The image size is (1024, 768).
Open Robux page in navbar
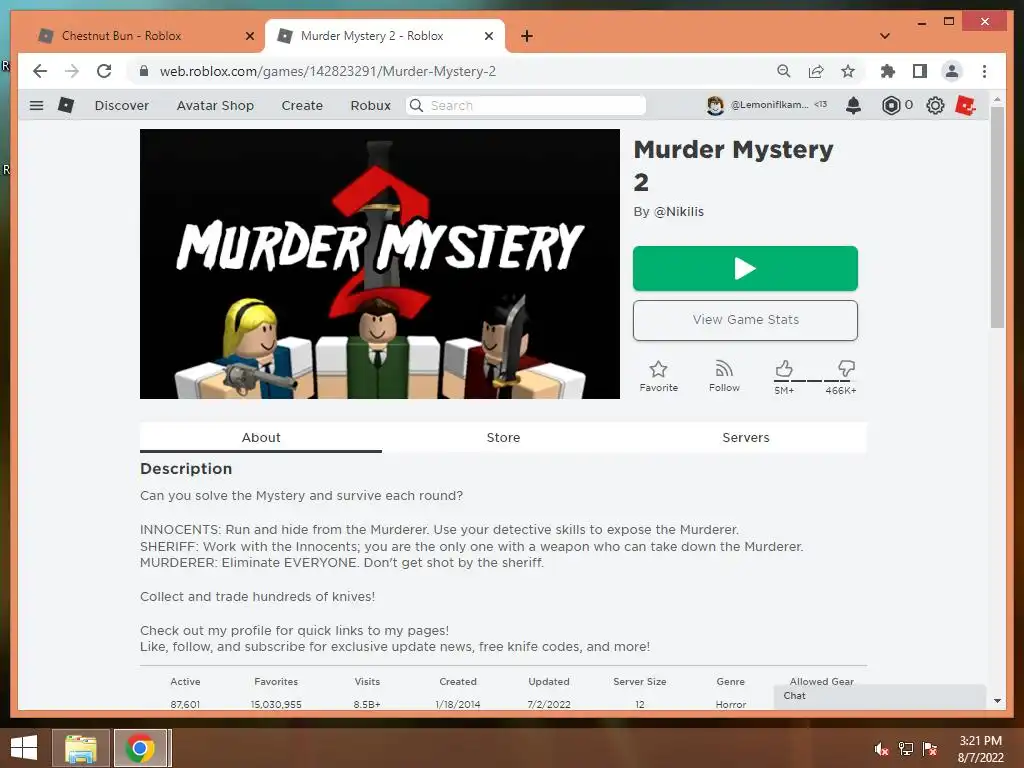(x=370, y=105)
